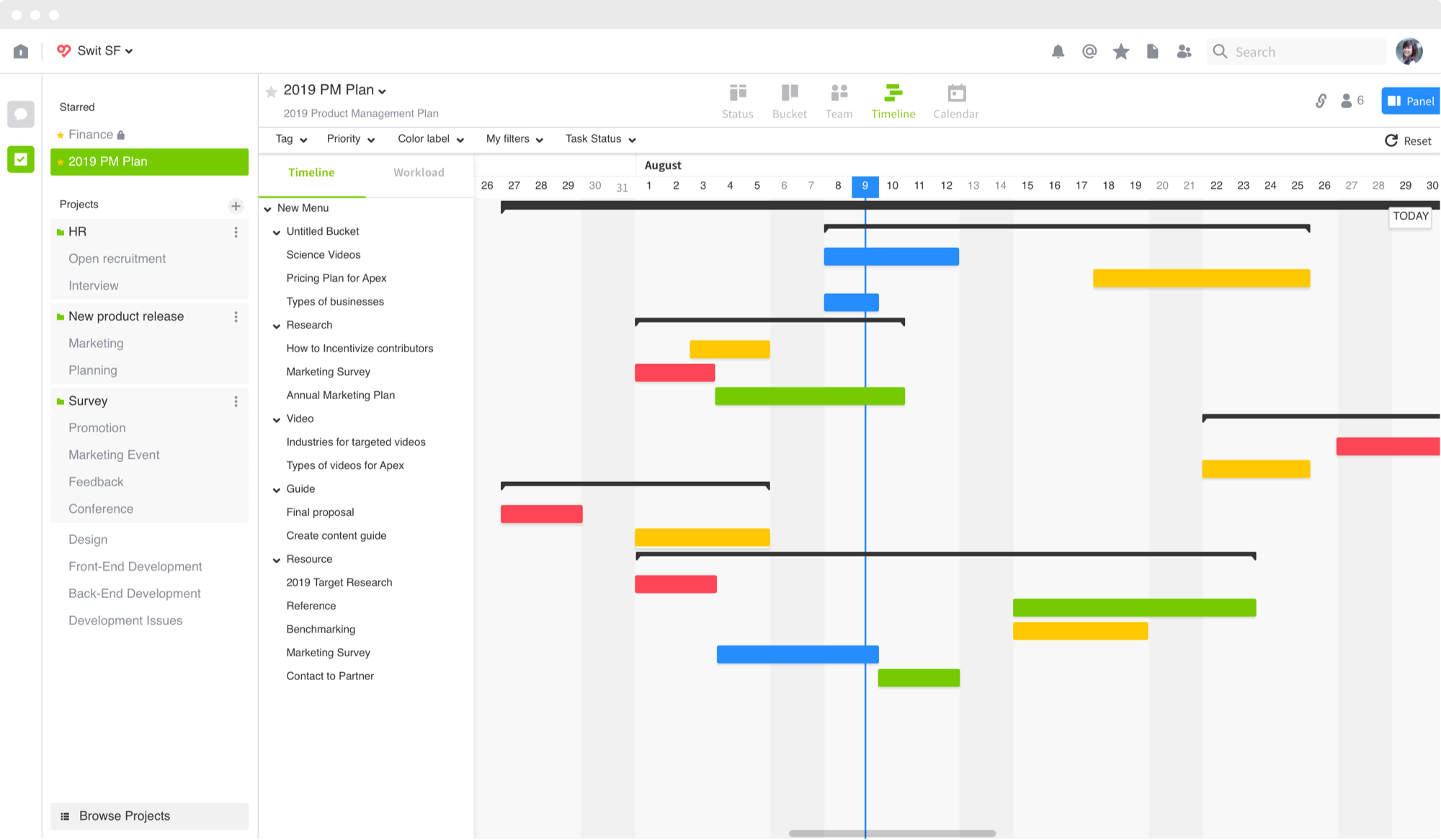Open the notifications bell icon
The image size is (1441, 840).
1058,51
